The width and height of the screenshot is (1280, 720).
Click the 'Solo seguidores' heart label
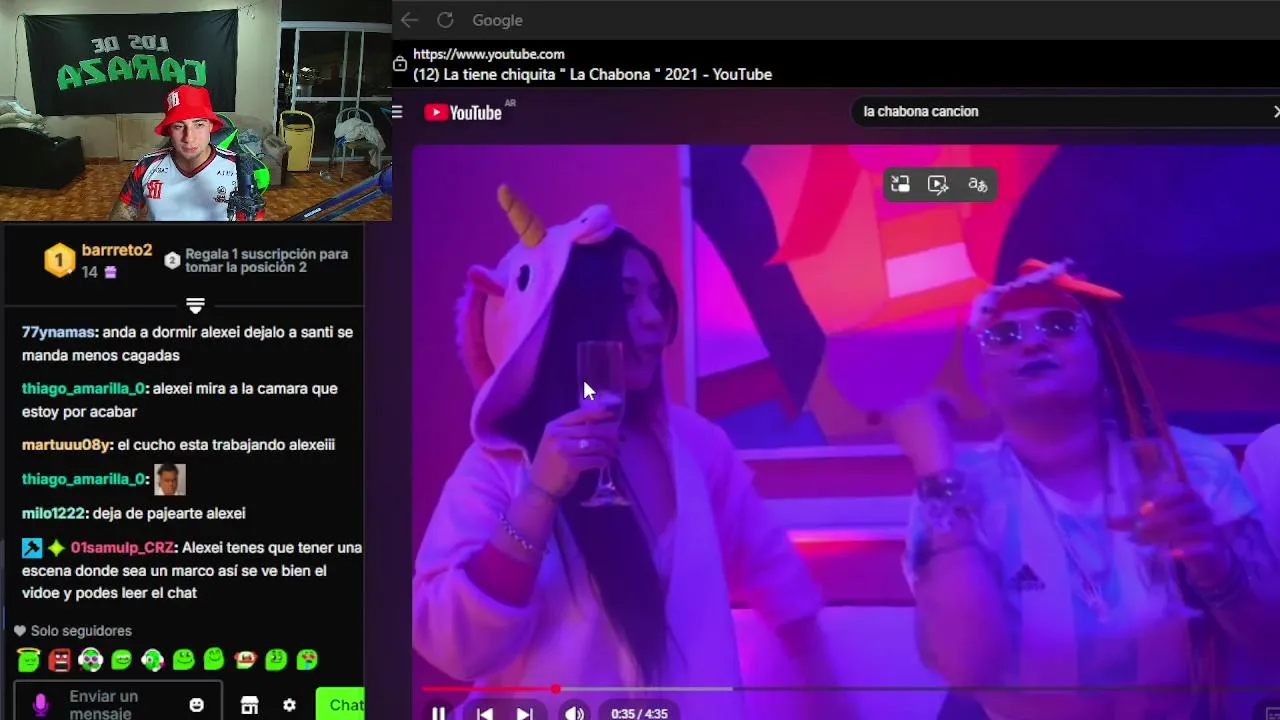coord(72,631)
